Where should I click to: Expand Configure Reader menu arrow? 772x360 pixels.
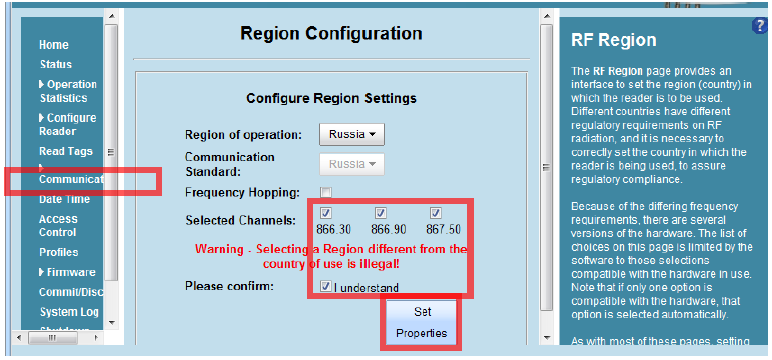click(42, 118)
